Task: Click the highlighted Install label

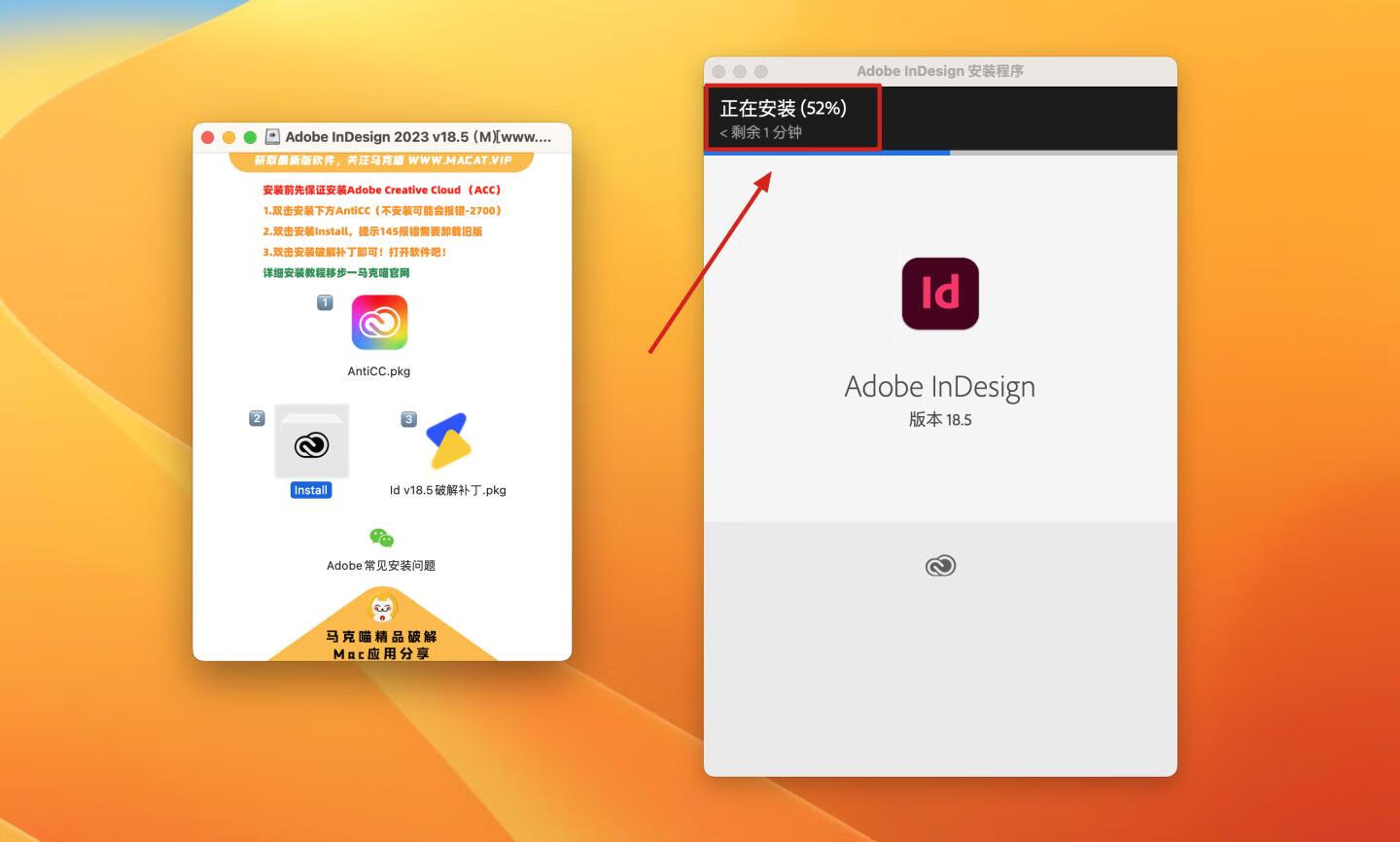Action: 311,490
